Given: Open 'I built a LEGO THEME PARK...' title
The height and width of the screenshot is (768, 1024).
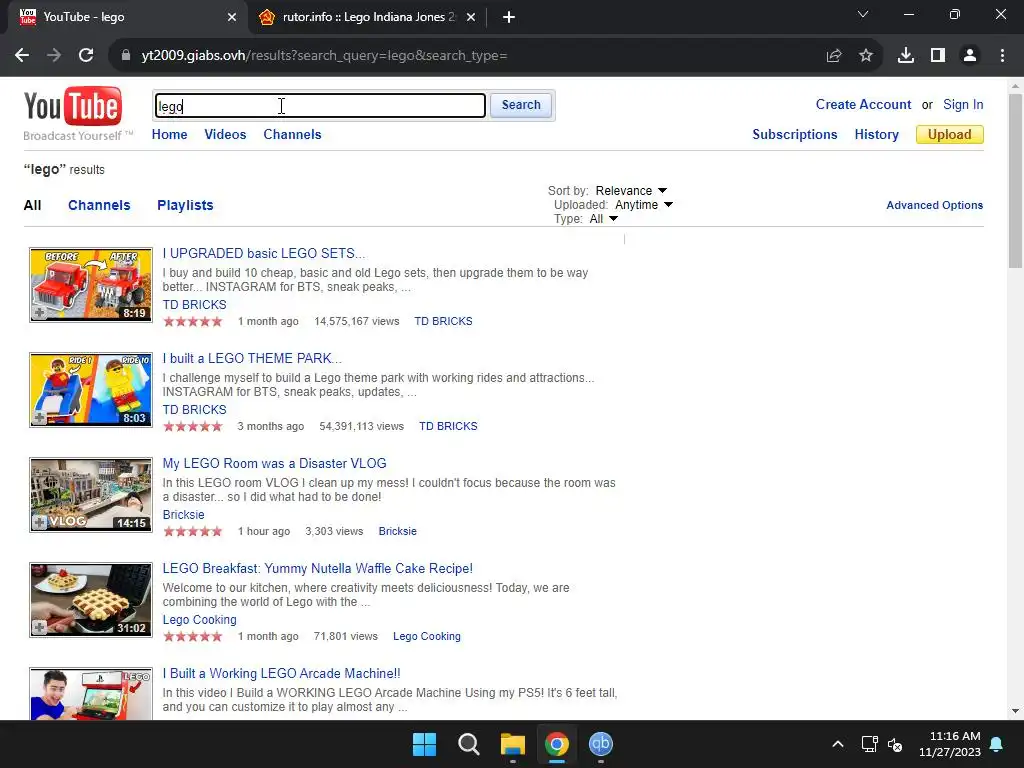Looking at the screenshot, I should [252, 359].
